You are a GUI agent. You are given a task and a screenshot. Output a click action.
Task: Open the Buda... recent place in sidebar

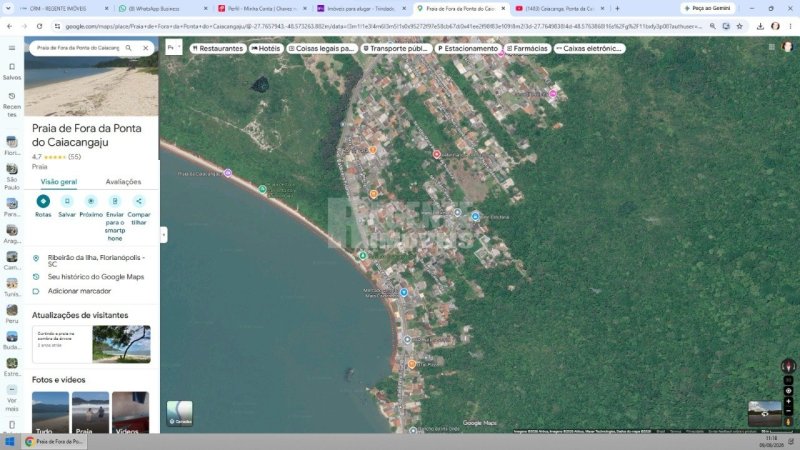(x=12, y=340)
